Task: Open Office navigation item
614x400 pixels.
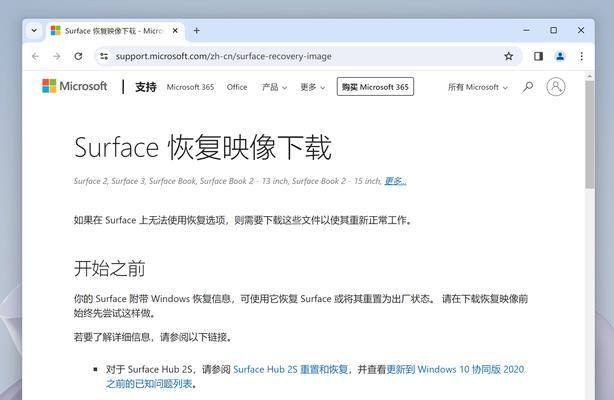Action: pyautogui.click(x=237, y=87)
